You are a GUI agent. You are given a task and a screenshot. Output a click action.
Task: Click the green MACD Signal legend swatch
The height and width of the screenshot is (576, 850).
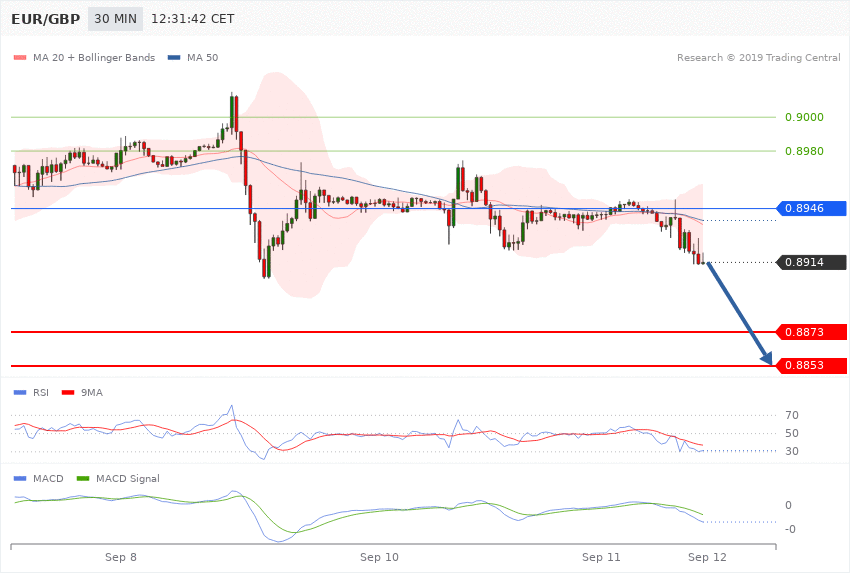coord(83,478)
